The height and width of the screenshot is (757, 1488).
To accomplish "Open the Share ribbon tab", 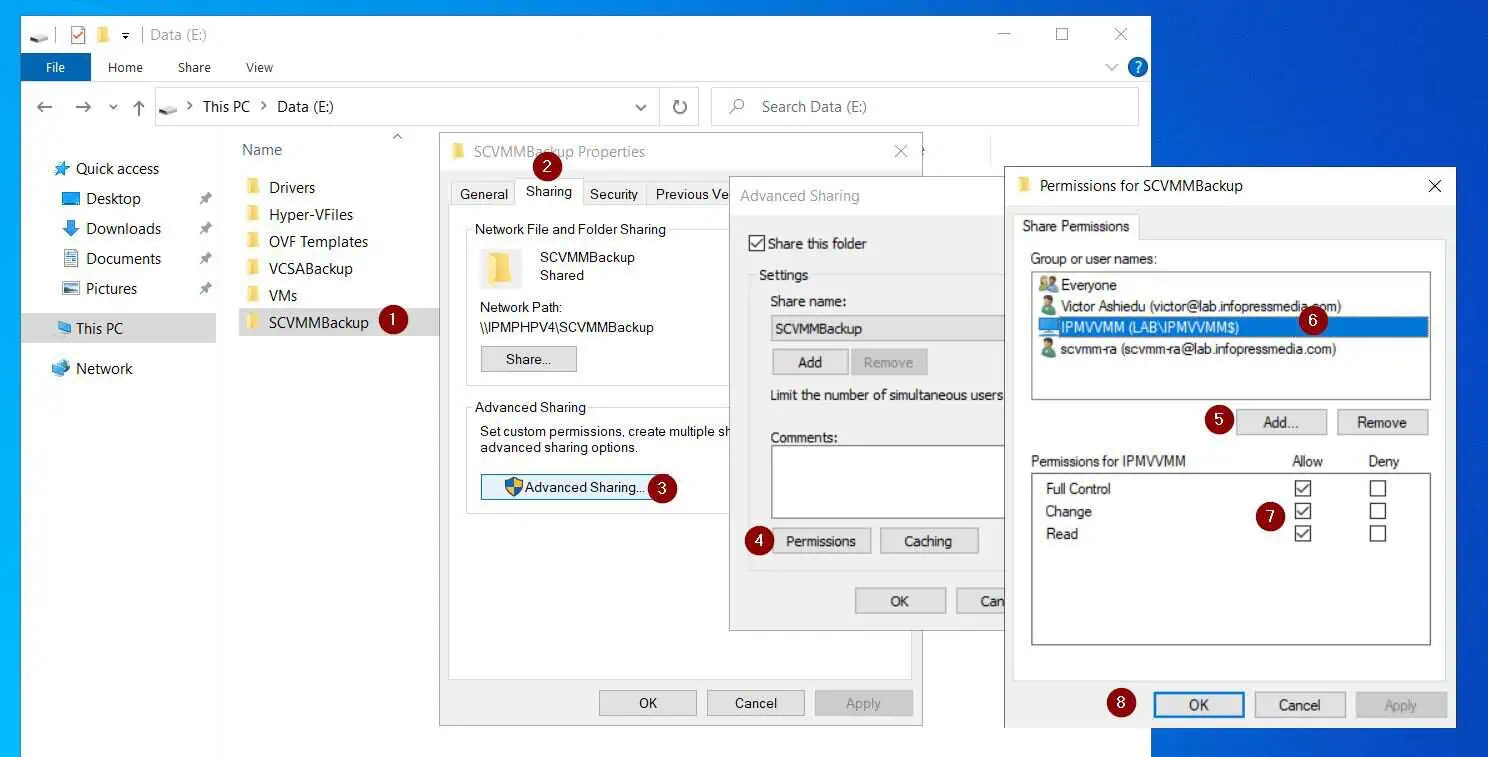I will point(194,67).
